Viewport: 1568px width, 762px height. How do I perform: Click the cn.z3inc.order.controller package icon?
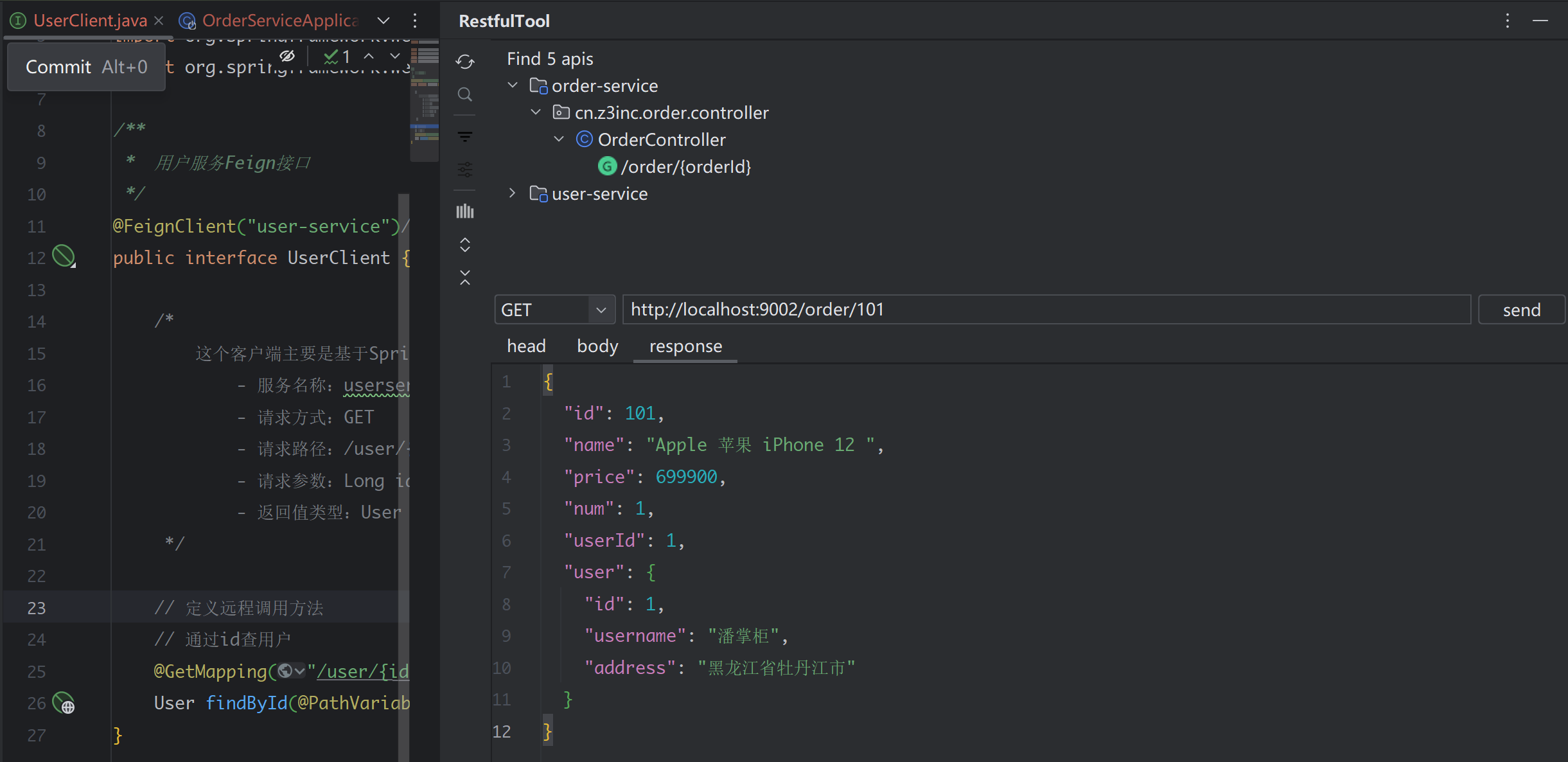pos(561,112)
